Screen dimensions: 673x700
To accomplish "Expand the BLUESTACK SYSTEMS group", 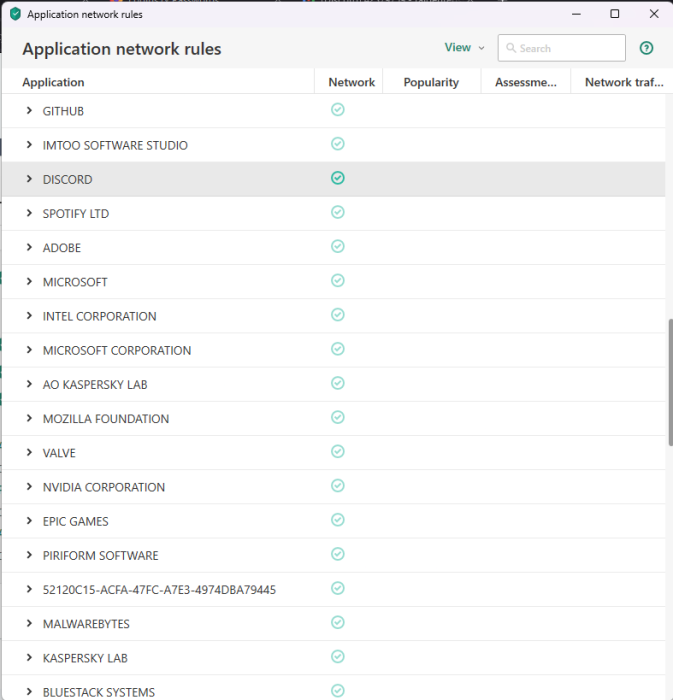I will 29,692.
